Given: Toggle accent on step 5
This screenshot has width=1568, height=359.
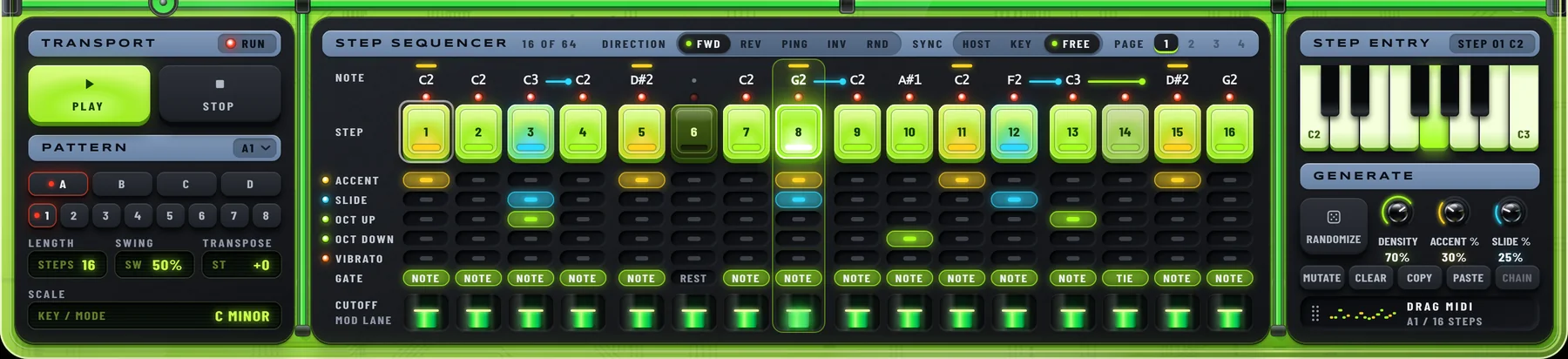Looking at the screenshot, I should 642,180.
